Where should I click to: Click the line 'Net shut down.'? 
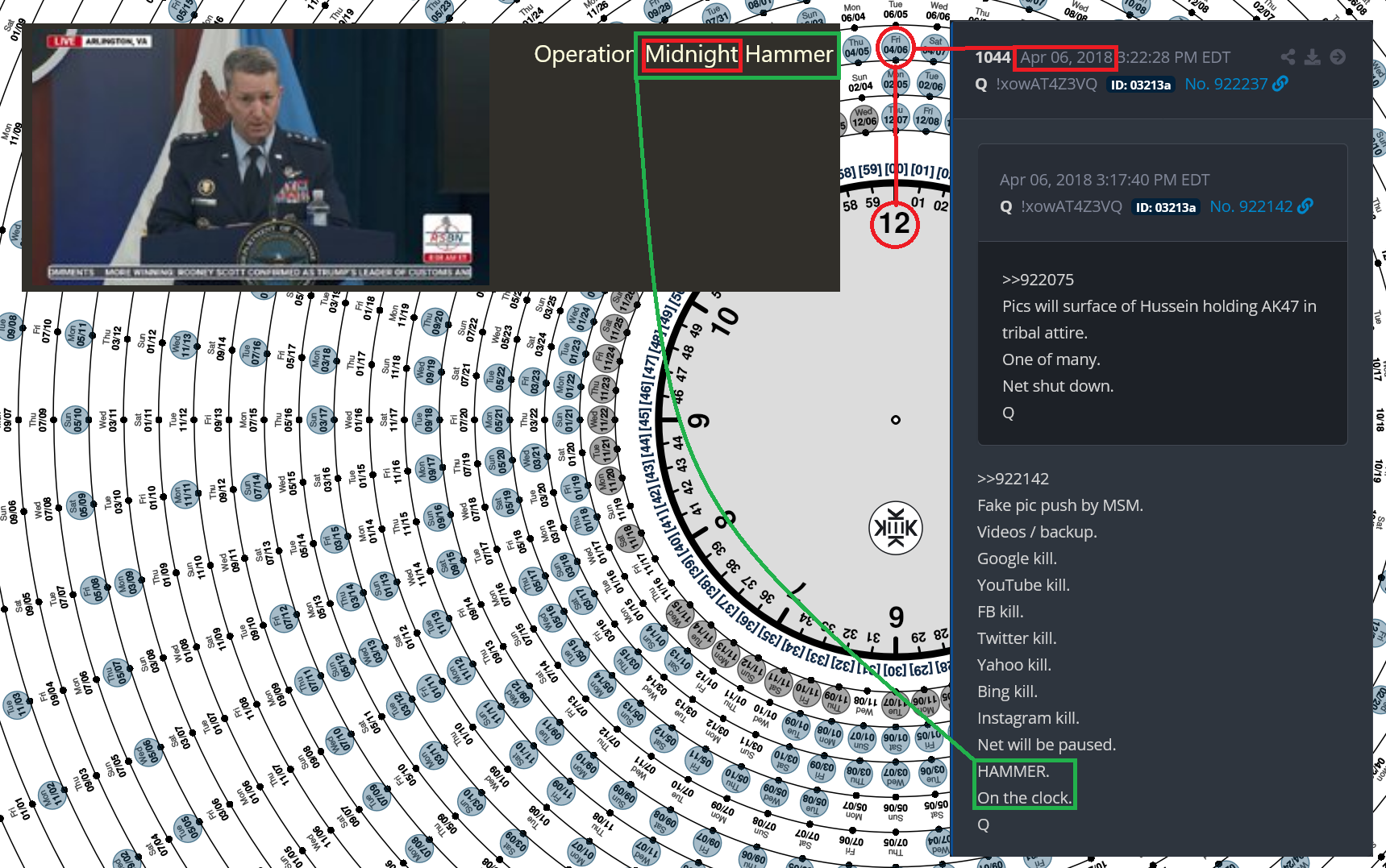1058,386
